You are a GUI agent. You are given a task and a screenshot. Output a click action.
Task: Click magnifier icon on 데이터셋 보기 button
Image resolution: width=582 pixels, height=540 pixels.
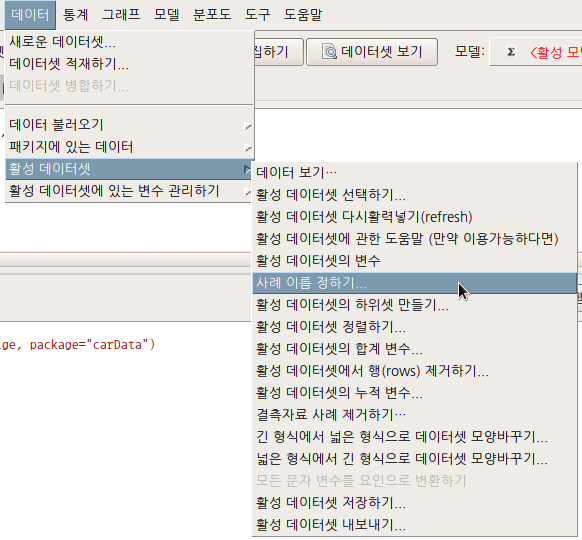329,52
